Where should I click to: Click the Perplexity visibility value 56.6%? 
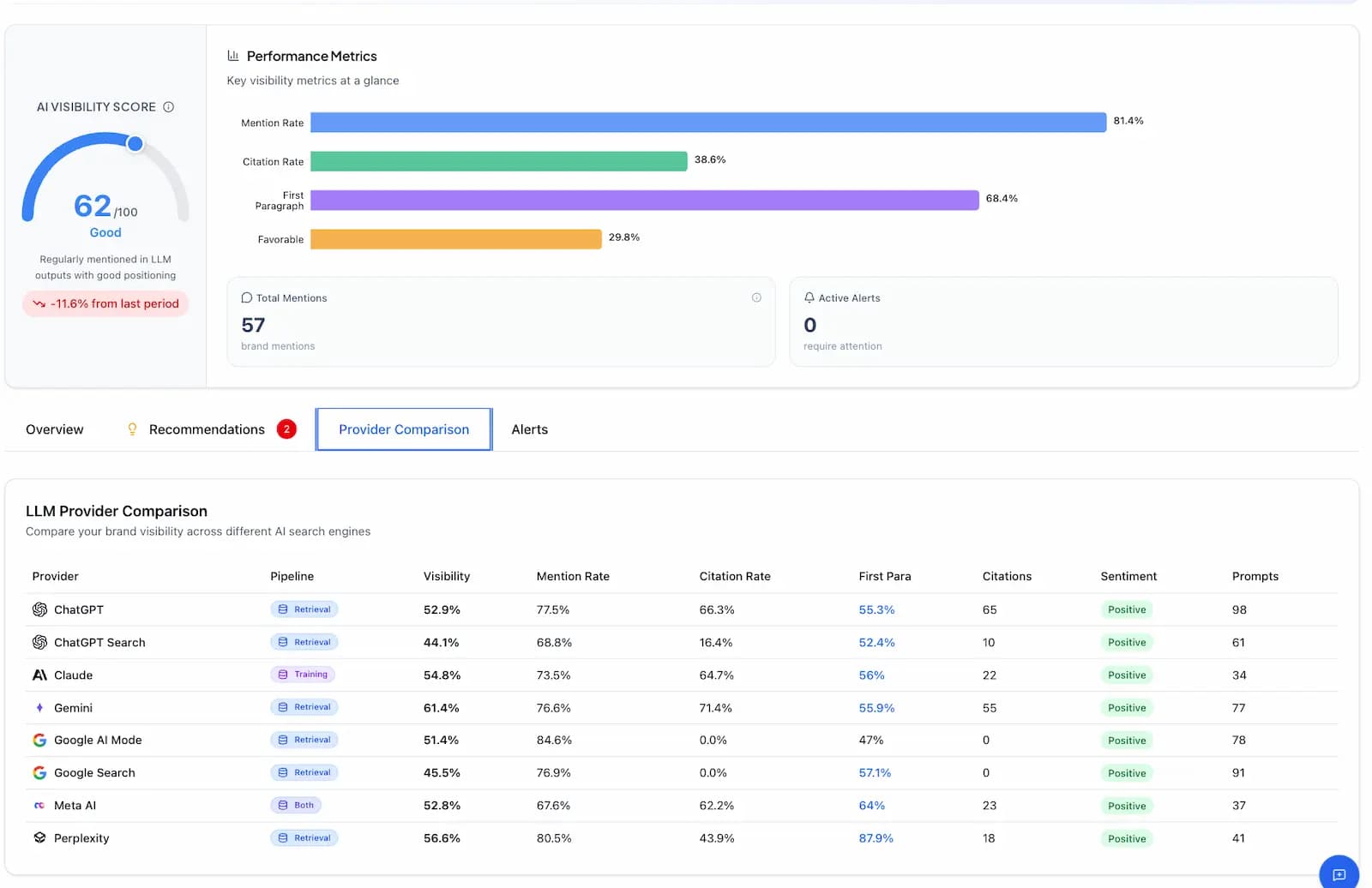(x=442, y=838)
